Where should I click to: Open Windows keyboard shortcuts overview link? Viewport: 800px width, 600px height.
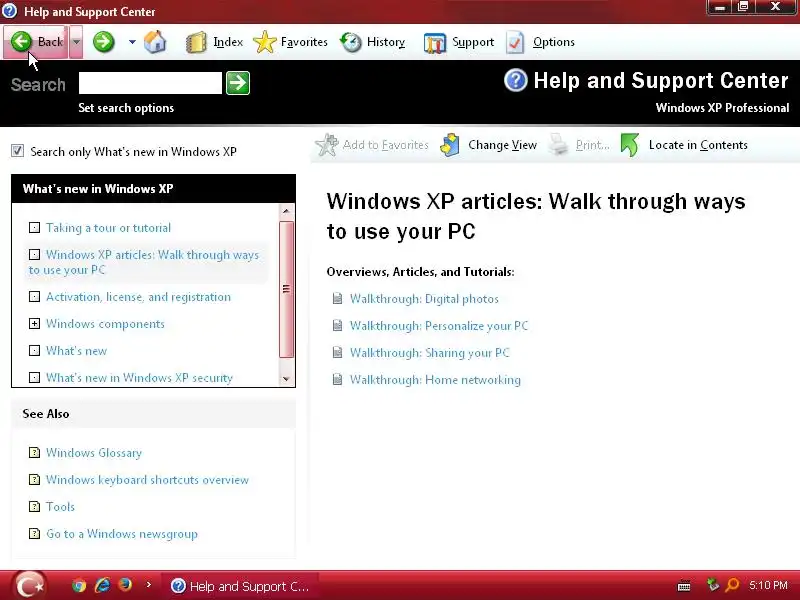[147, 480]
